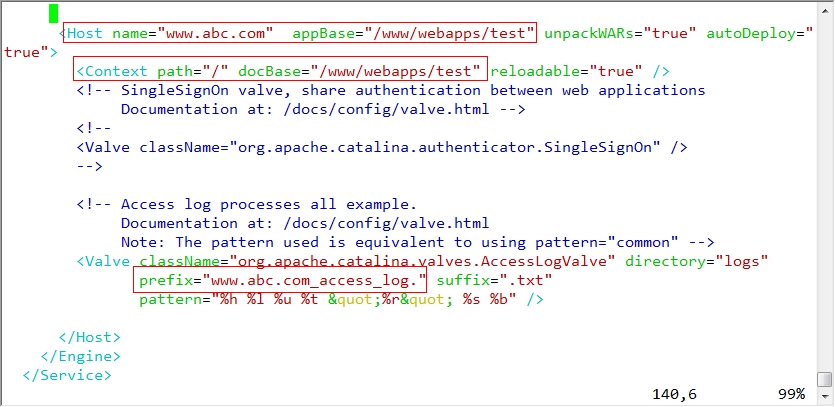
Task: Click the directory="logs" attribute
Action: [x=697, y=262]
